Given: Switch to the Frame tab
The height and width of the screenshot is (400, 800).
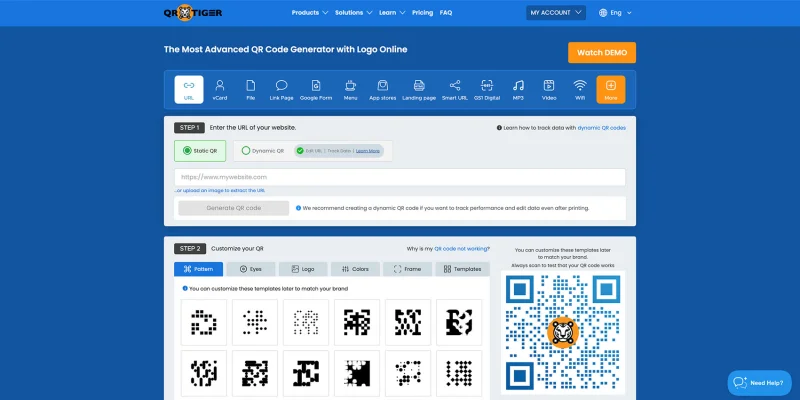Looking at the screenshot, I should click(x=408, y=269).
